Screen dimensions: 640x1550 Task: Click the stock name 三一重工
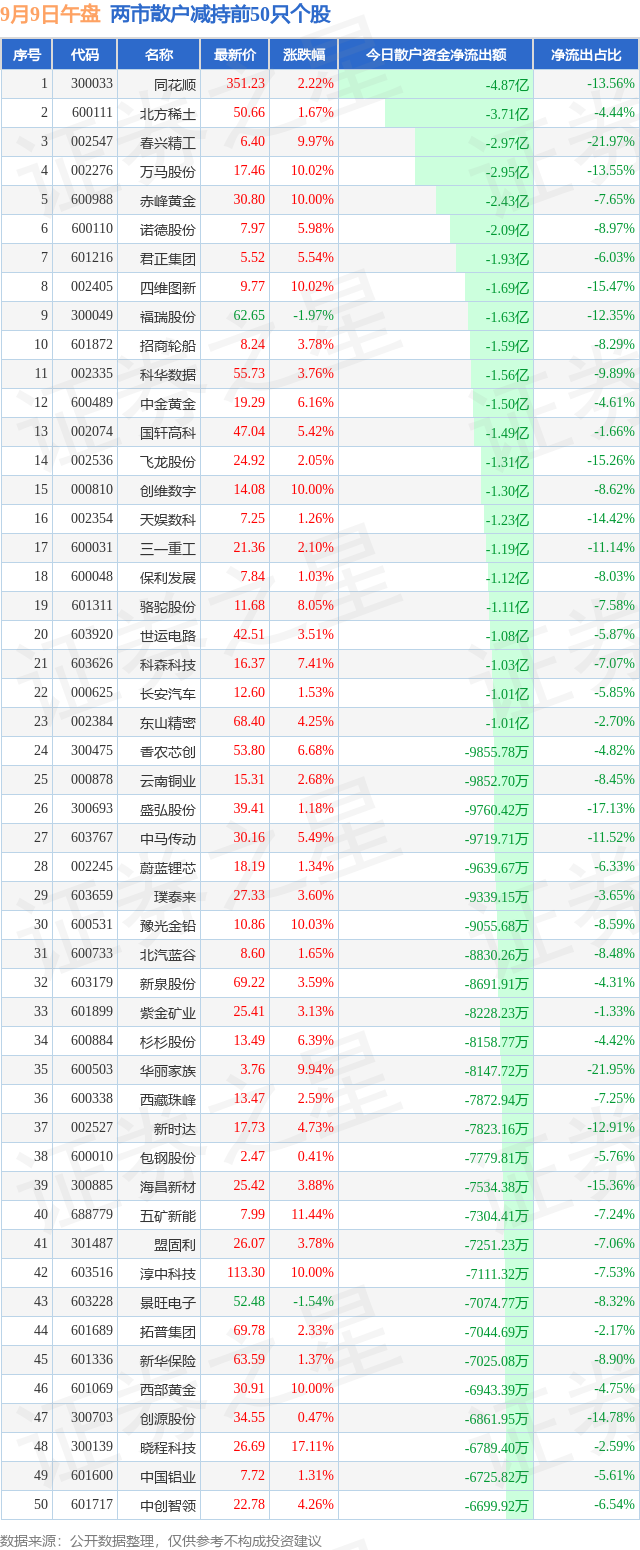pos(168,547)
